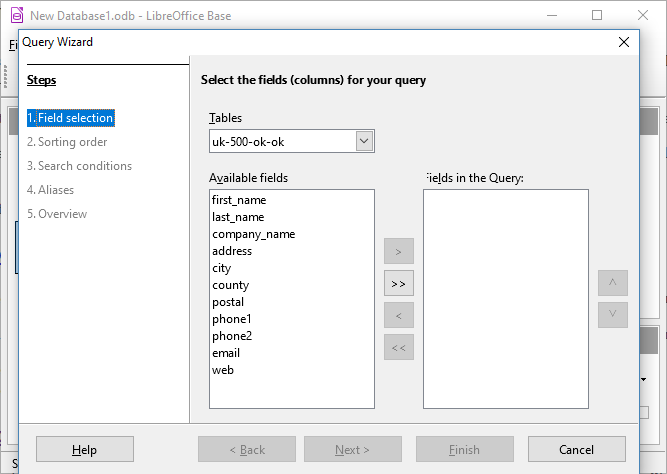This screenshot has width=667, height=474.
Task: Choose the company_name field
Action: coord(253,234)
